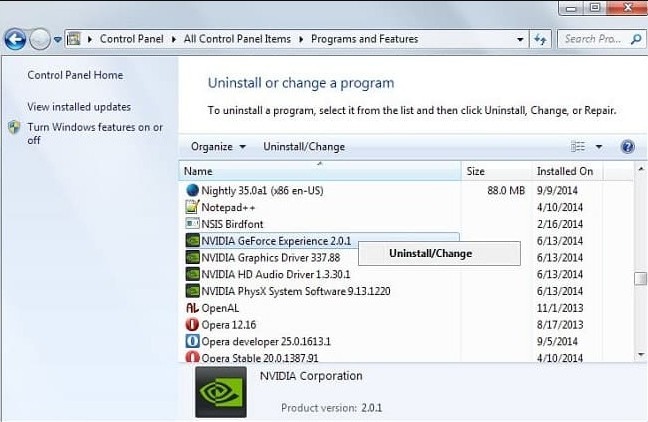Open the Organize dropdown menu

point(218,147)
